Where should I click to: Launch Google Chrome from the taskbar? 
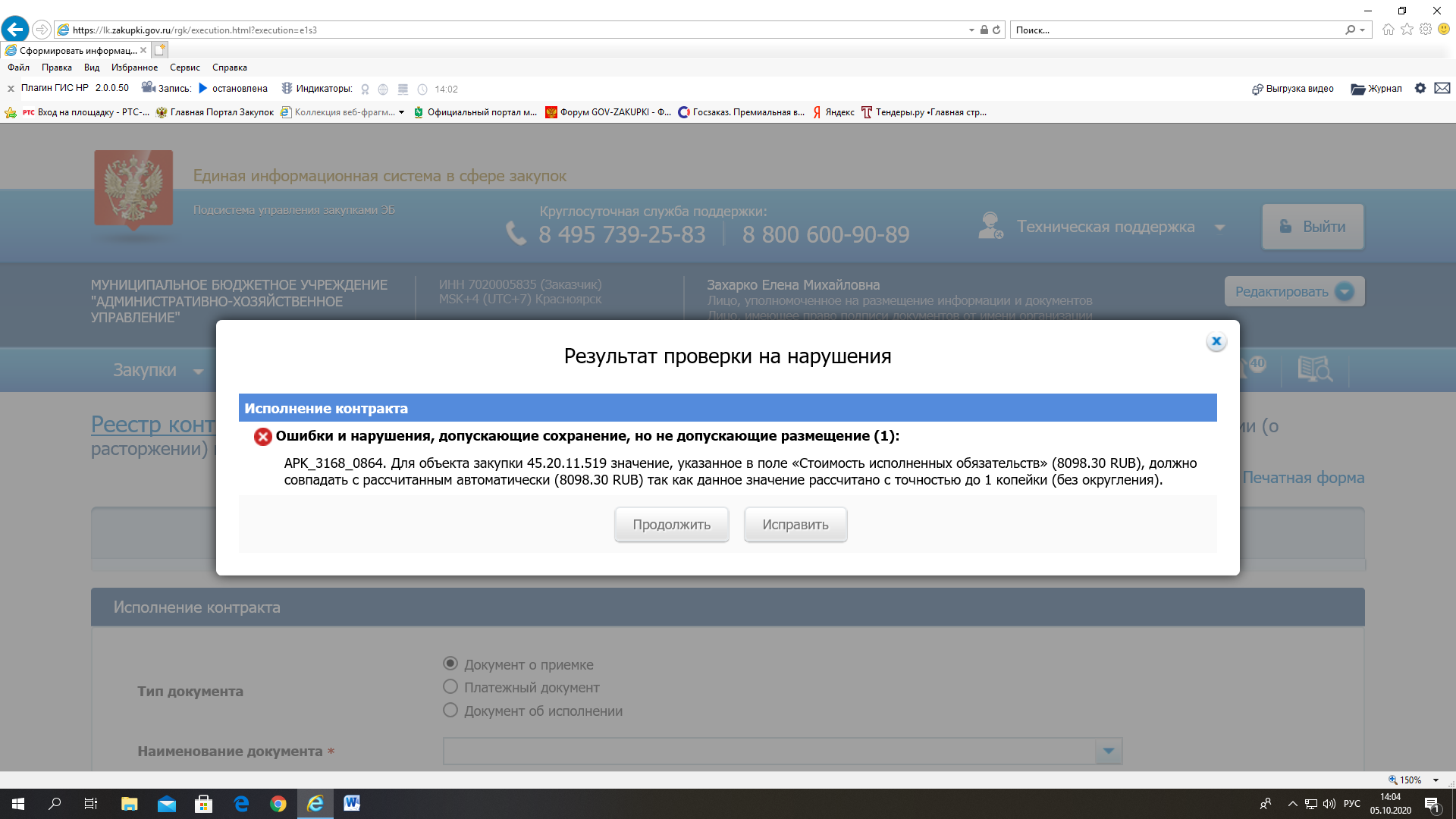point(278,804)
